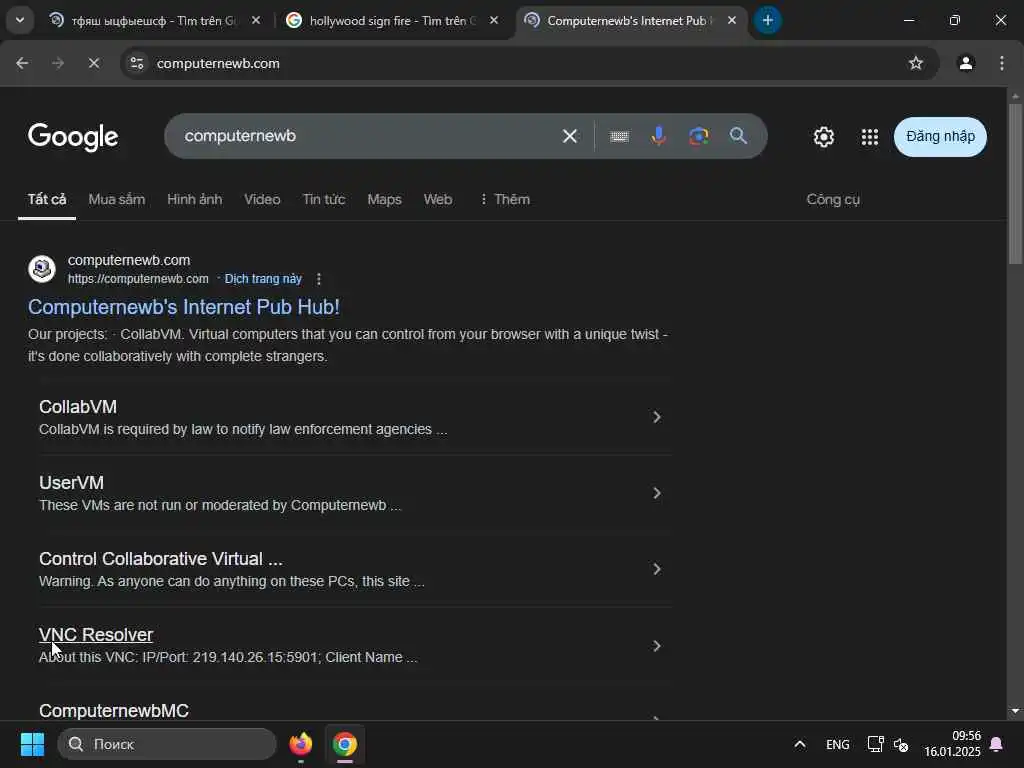Submit search with magnifier icon
Screen dimensions: 1024x768
738,136
